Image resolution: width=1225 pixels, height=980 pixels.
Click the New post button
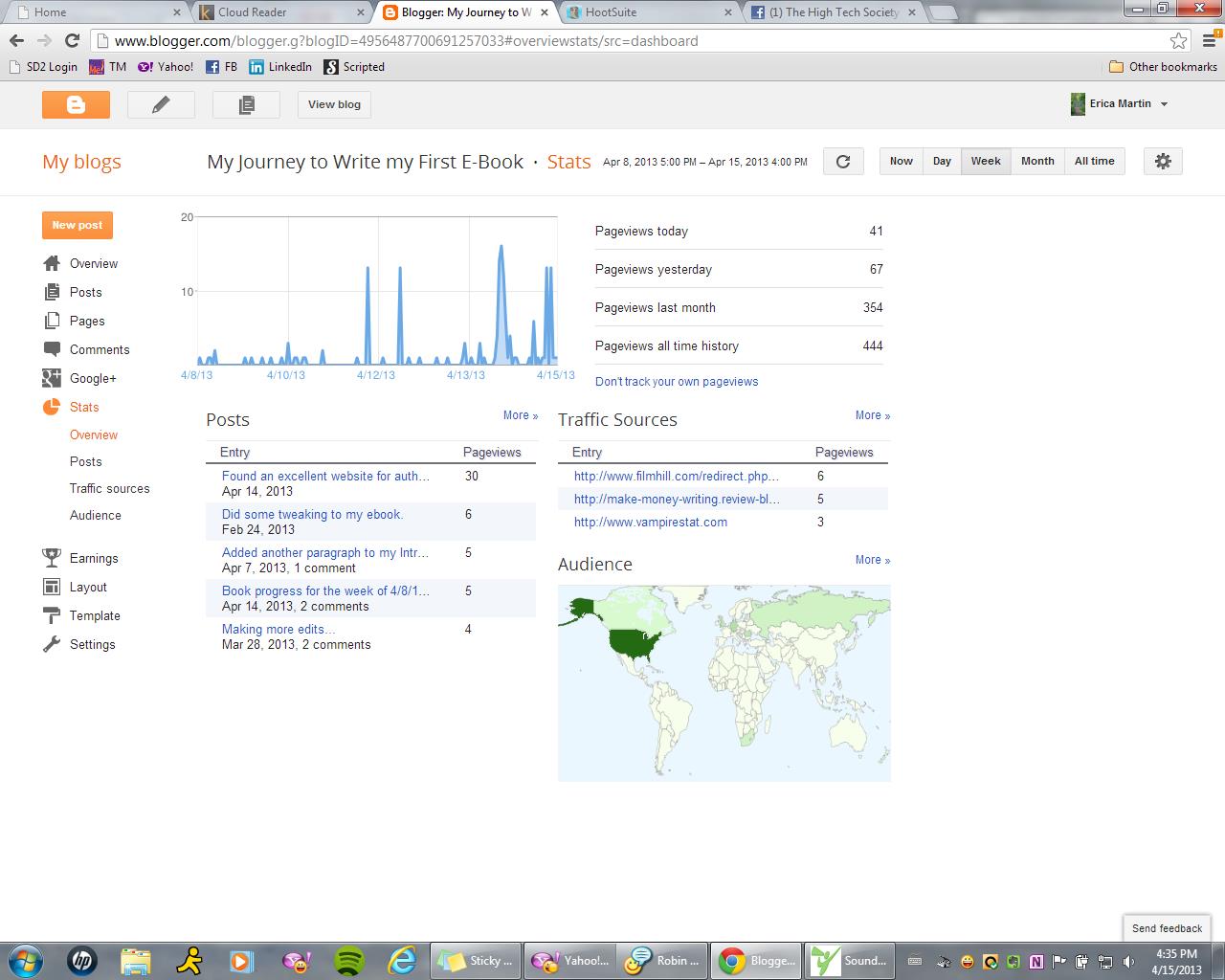(x=78, y=225)
